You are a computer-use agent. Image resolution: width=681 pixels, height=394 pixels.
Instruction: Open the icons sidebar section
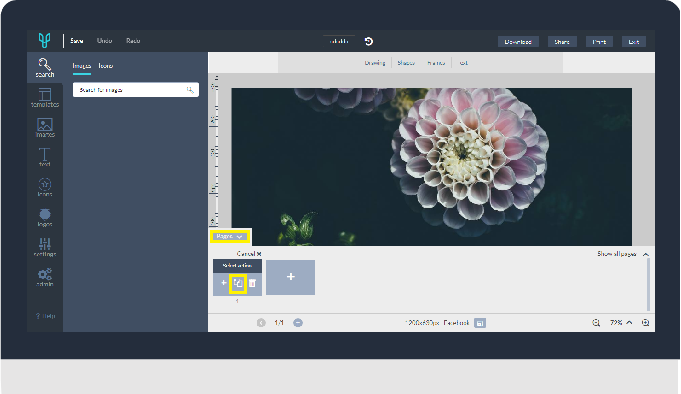point(45,187)
